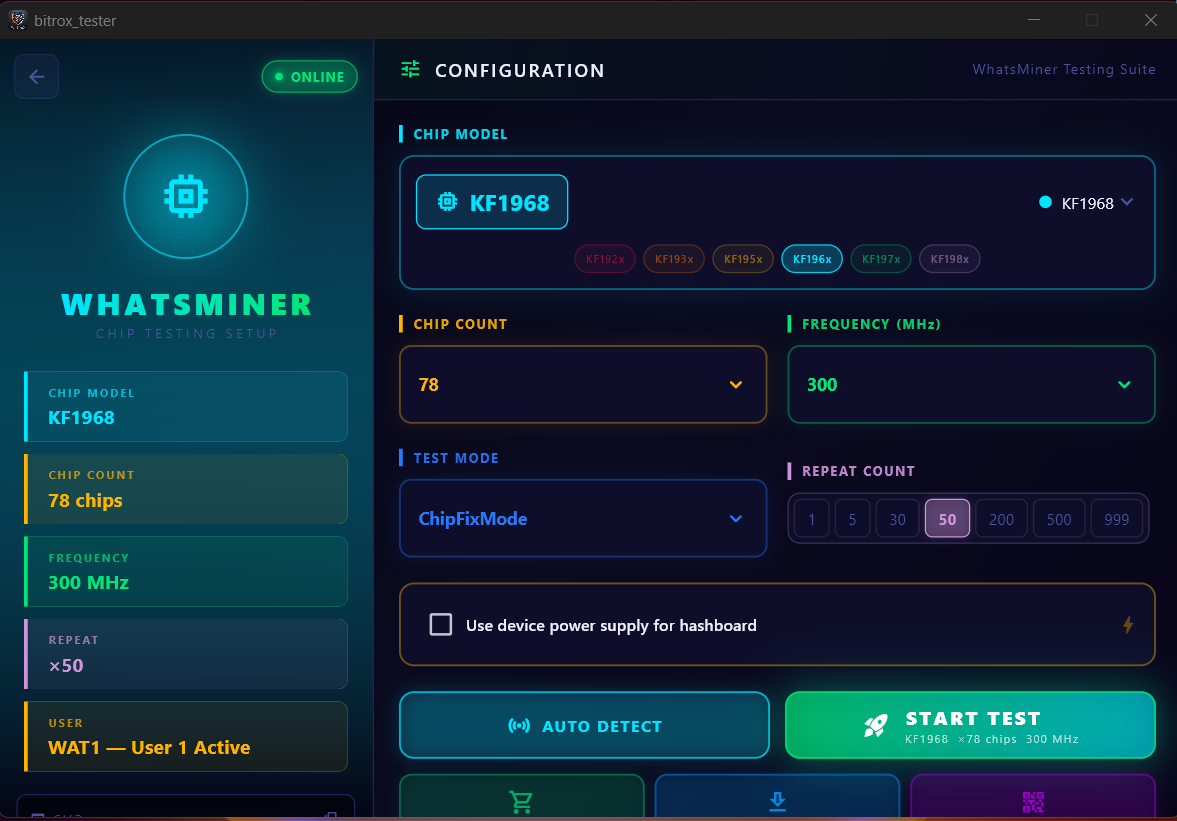Click the large chip emblem icon

186,197
